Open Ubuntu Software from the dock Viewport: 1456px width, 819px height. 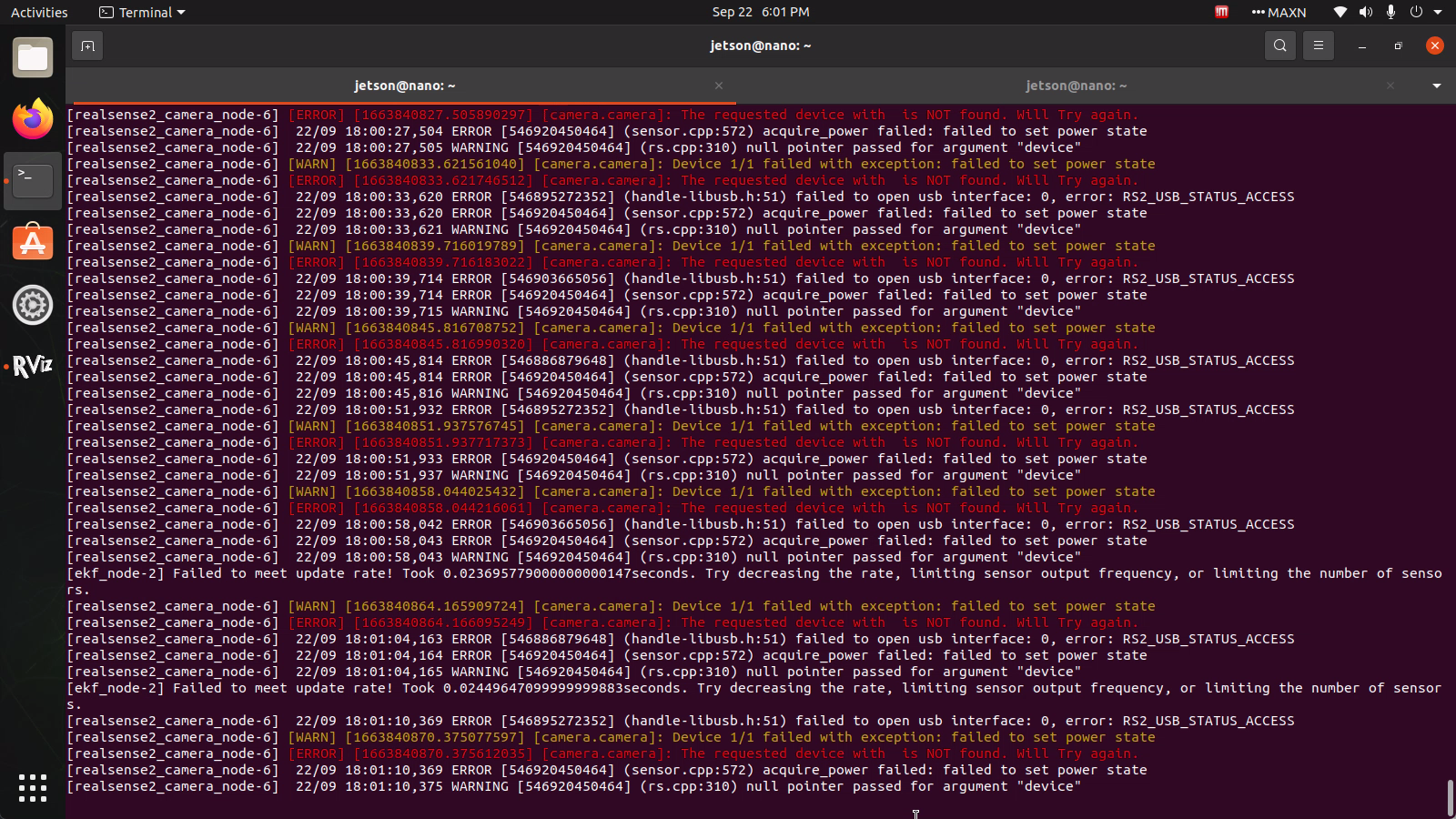tap(33, 243)
